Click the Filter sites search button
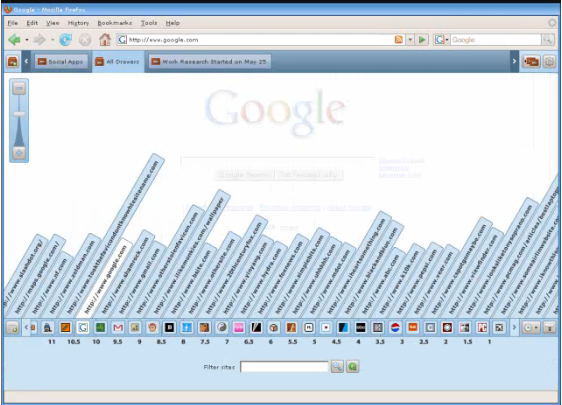Image resolution: width=562 pixels, height=405 pixels. pyautogui.click(x=337, y=366)
